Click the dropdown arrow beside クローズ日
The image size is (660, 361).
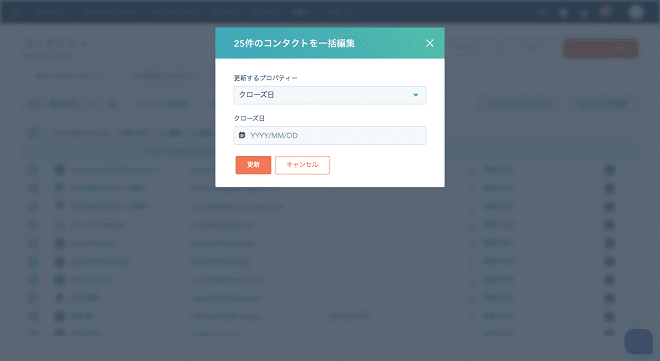point(415,95)
